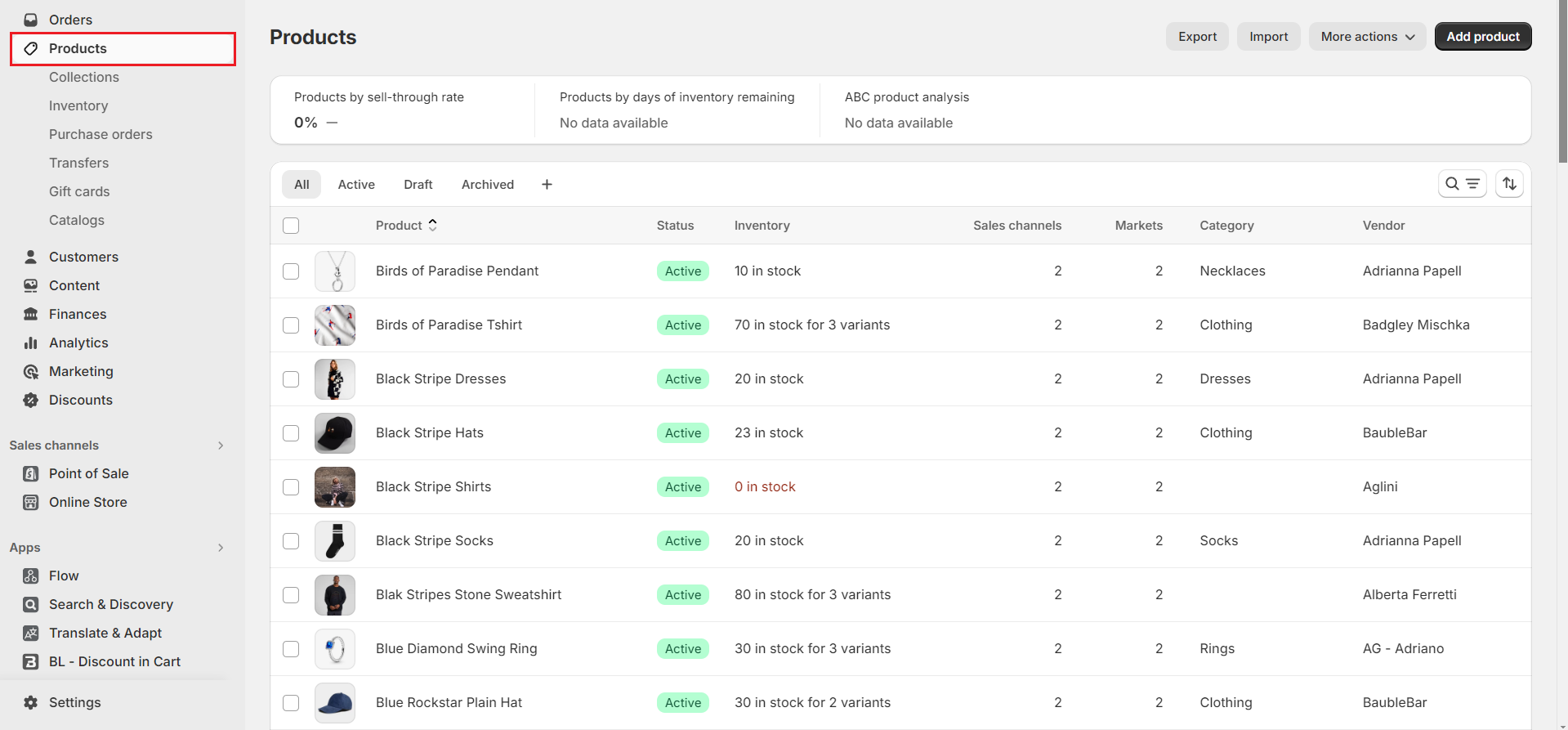Open Discounts using its badge icon

[x=31, y=400]
